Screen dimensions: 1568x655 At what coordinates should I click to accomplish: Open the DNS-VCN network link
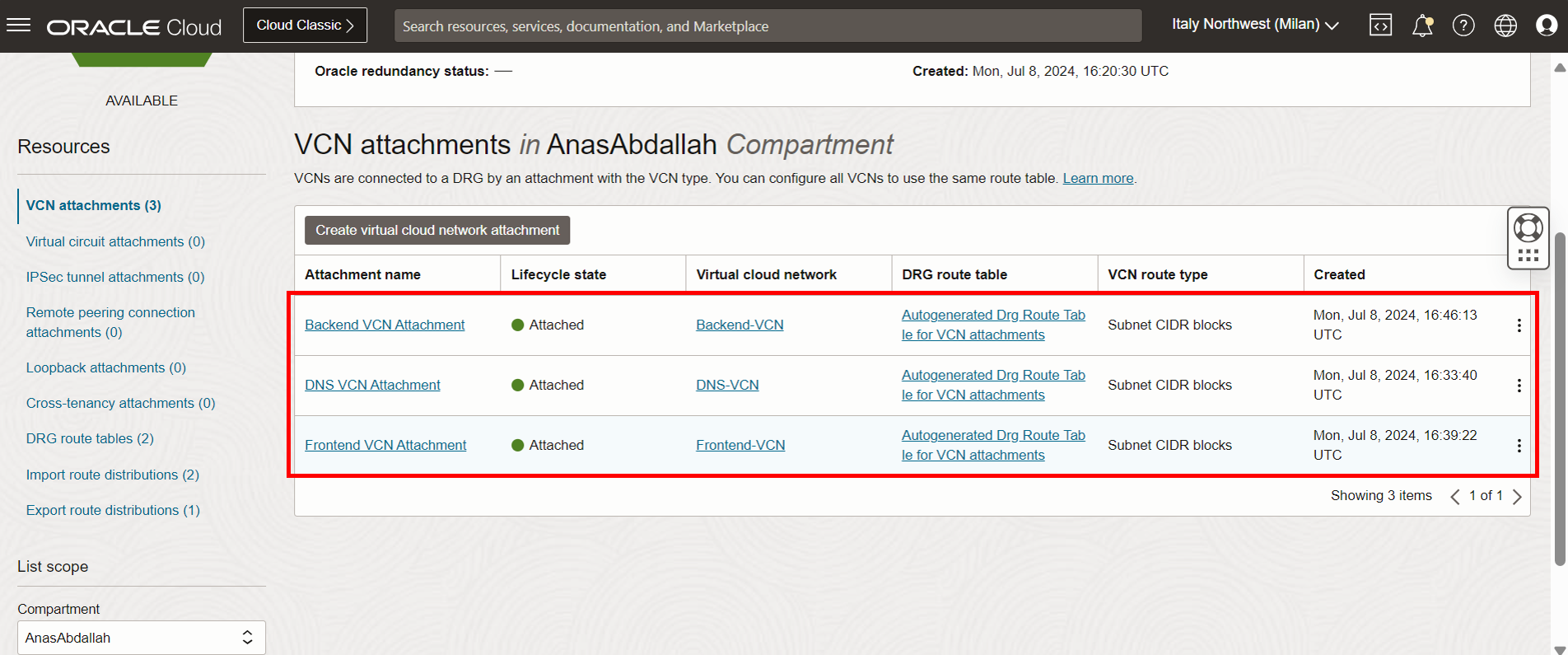(727, 385)
